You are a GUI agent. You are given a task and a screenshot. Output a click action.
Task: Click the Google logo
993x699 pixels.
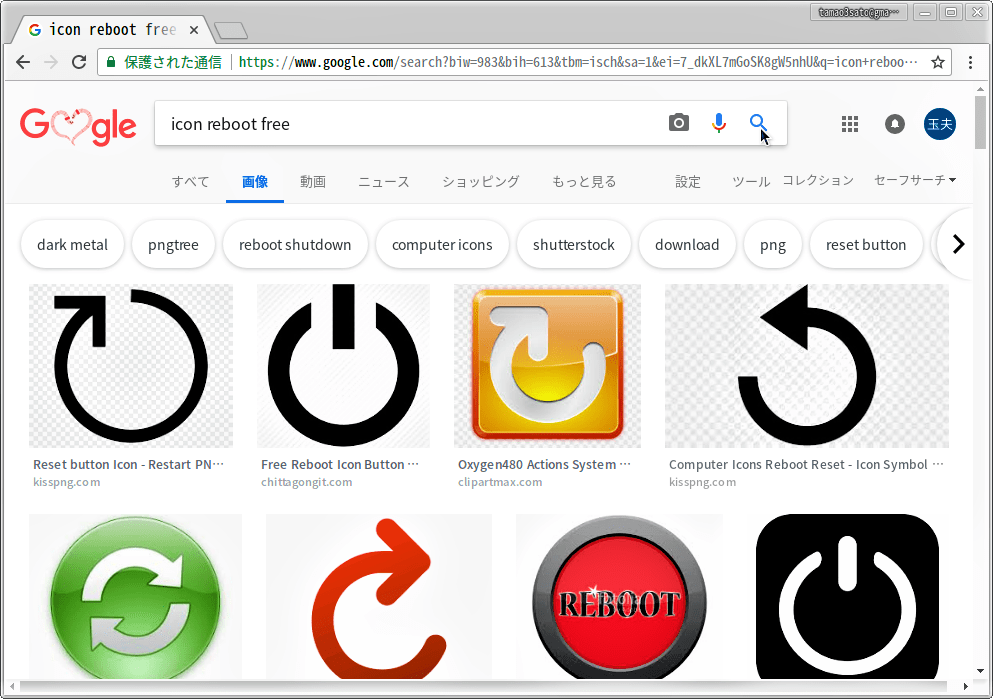pos(78,126)
